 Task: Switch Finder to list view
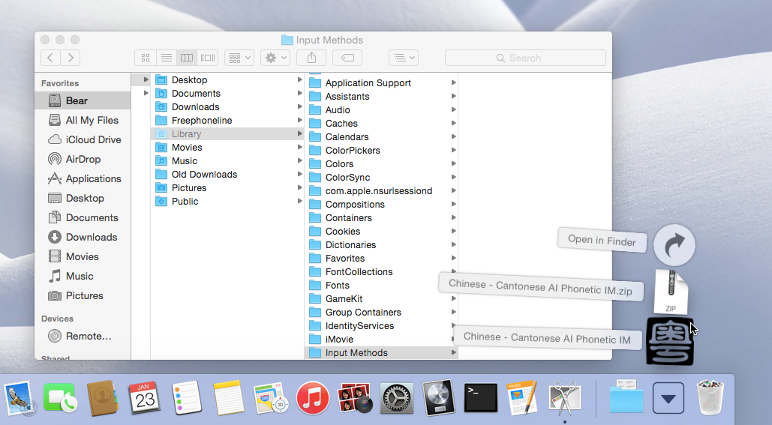point(166,58)
